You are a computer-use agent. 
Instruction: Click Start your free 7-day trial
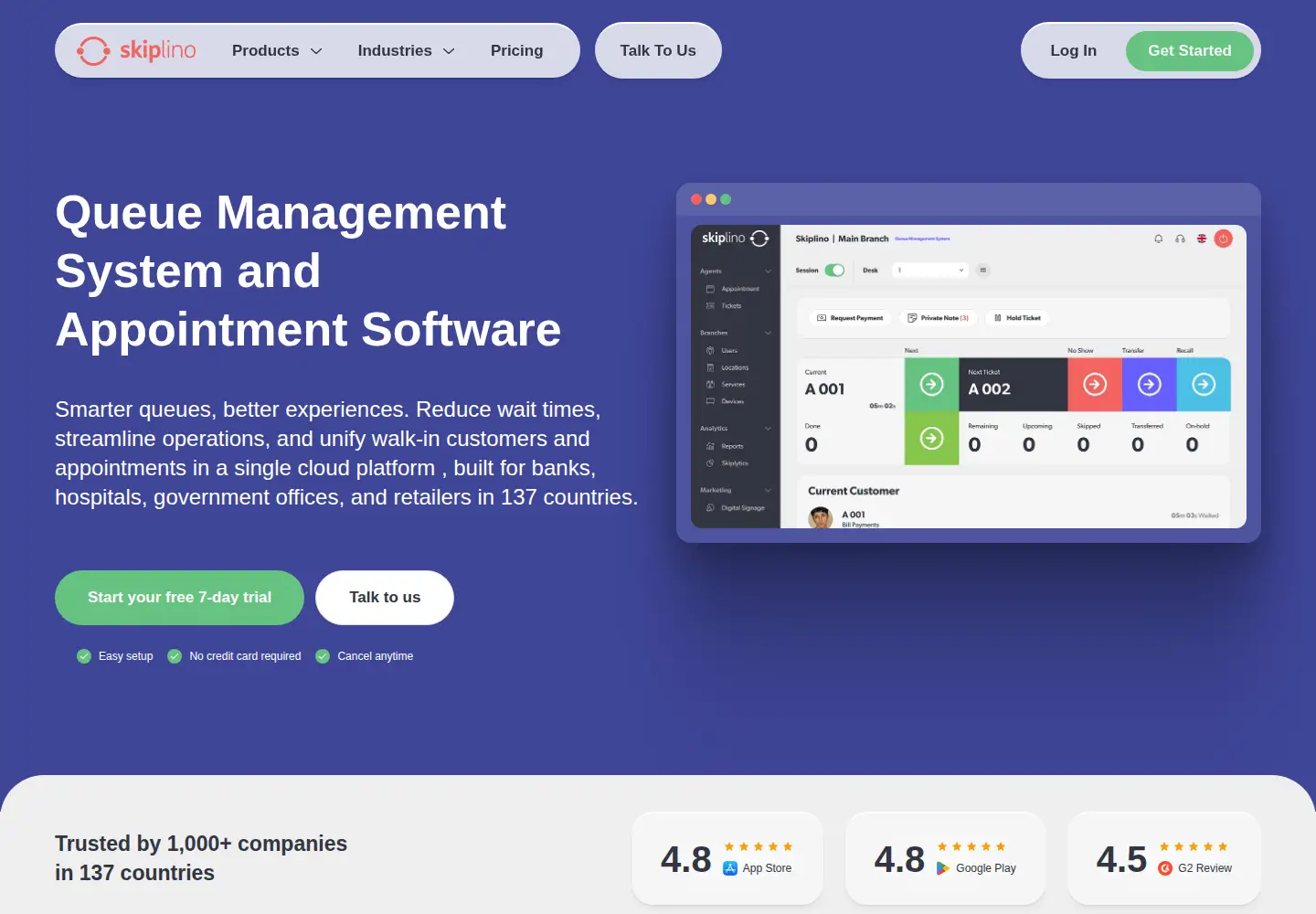(x=179, y=598)
